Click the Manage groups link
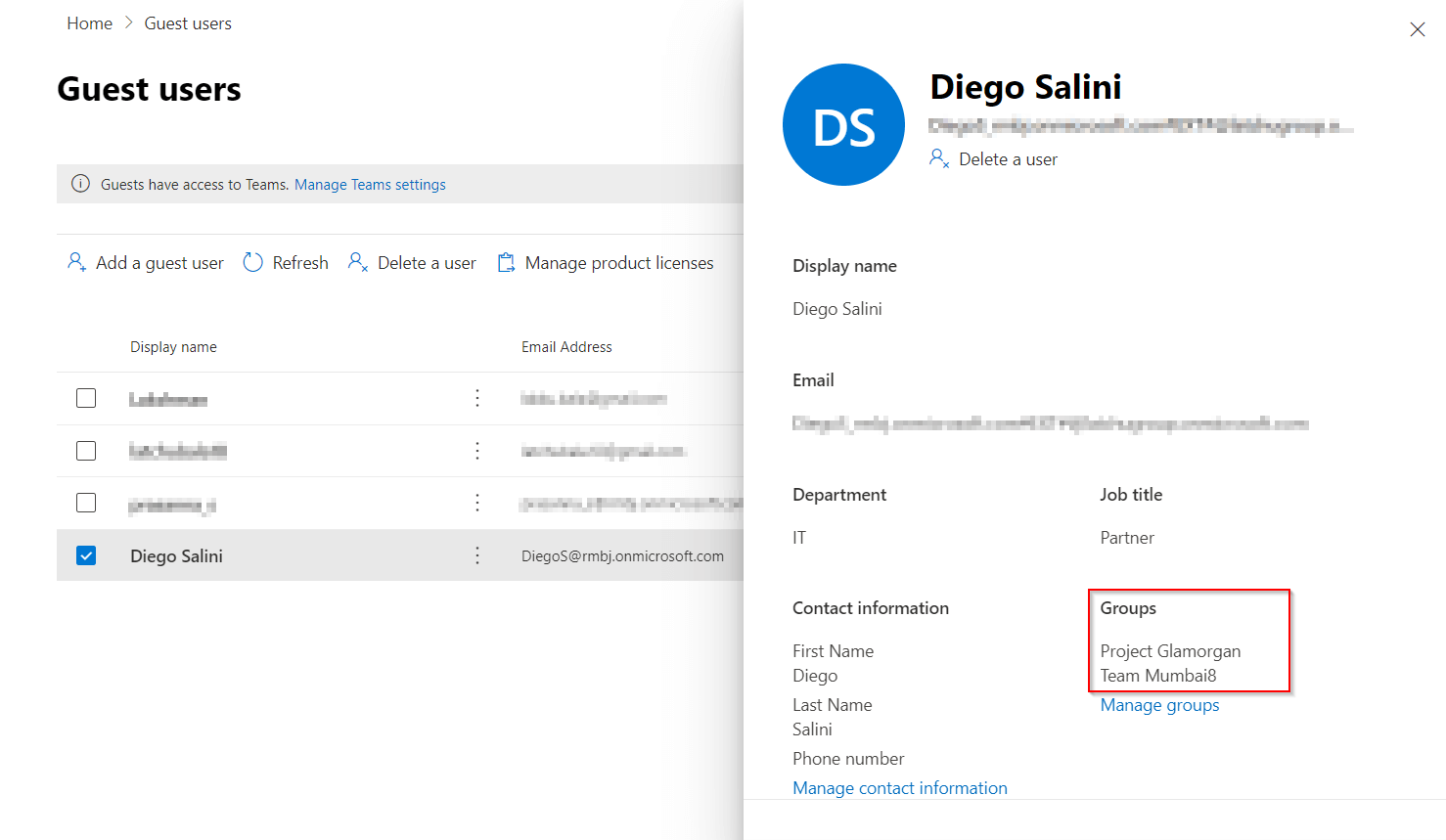The width and height of the screenshot is (1446, 840). tap(1159, 704)
